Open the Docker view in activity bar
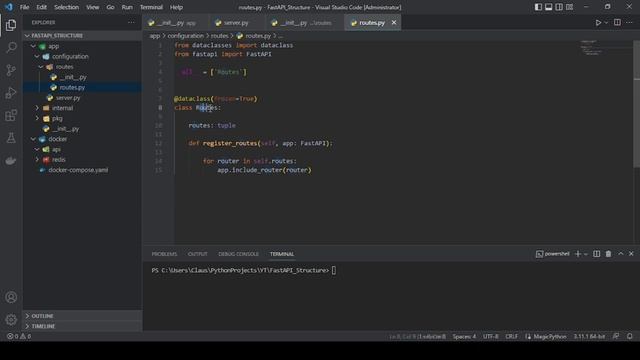 pos(11,160)
